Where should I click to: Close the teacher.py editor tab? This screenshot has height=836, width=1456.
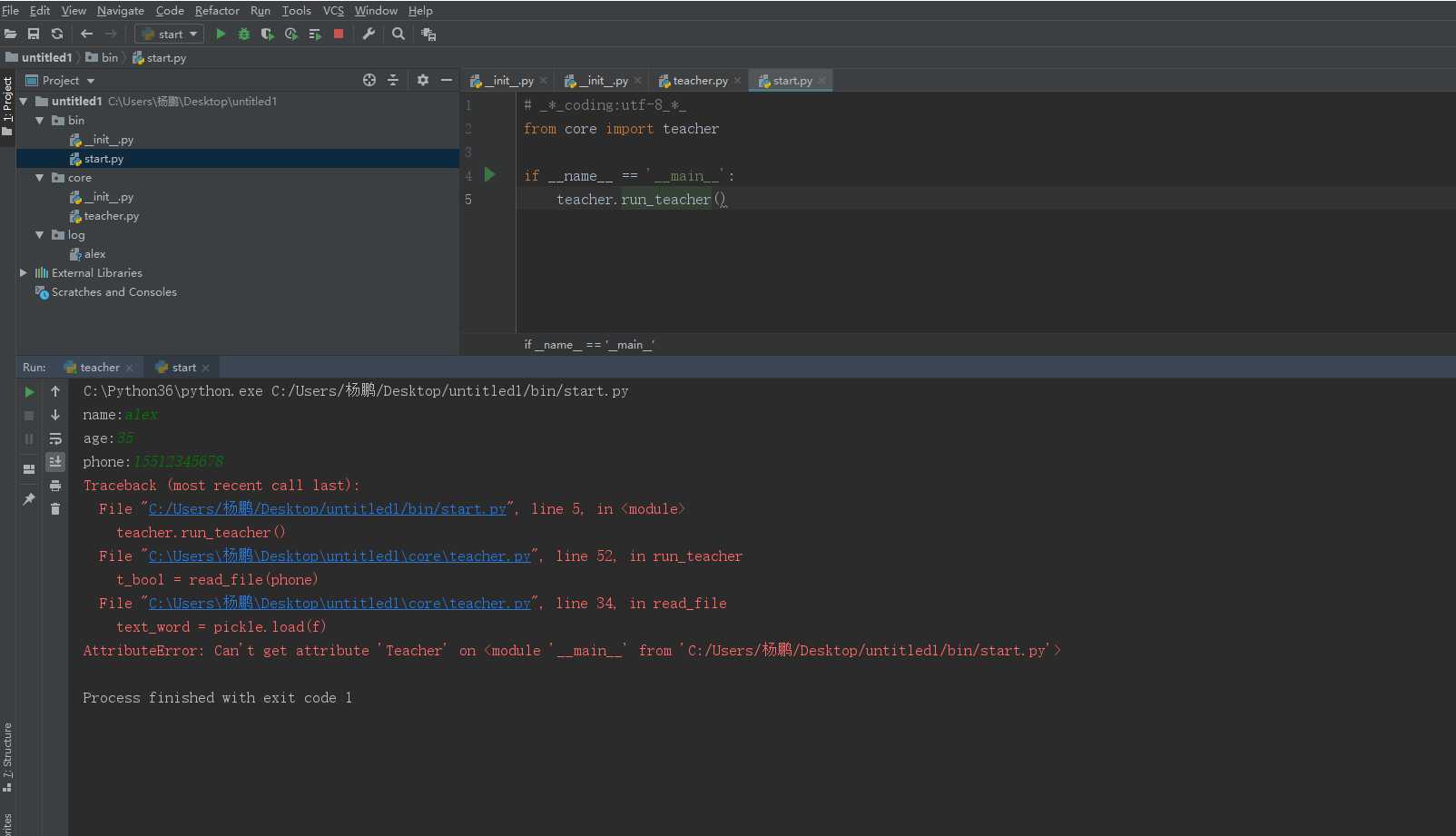[737, 81]
